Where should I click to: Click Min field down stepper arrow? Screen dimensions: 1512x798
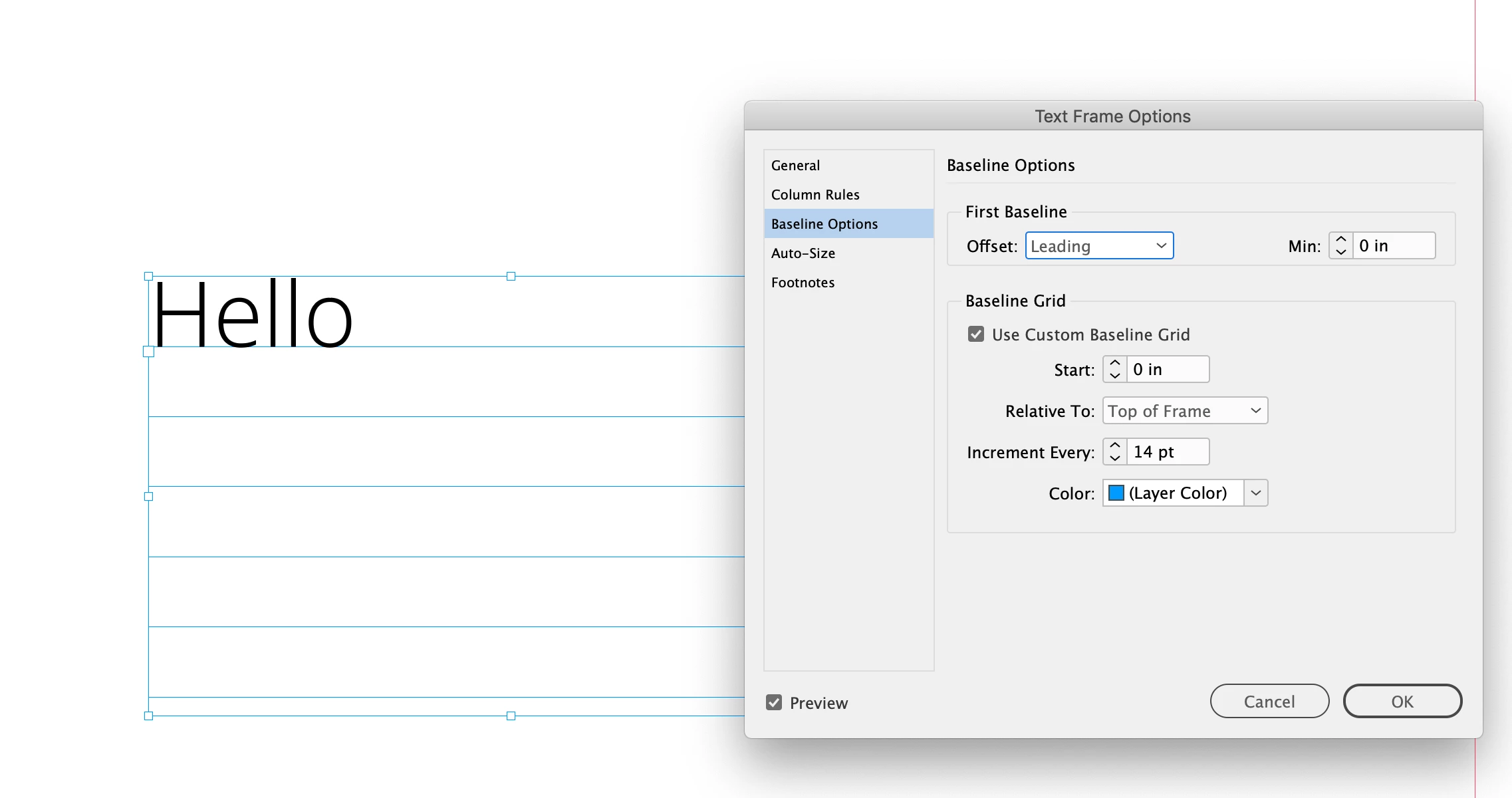tap(1340, 252)
